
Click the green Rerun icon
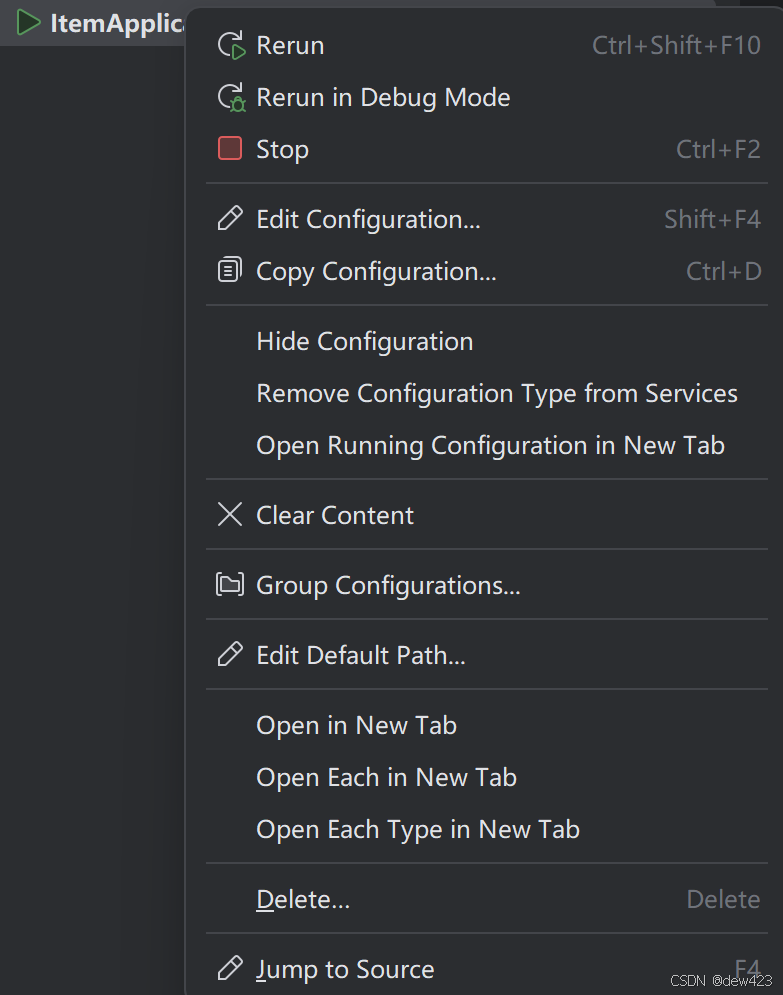tap(230, 45)
